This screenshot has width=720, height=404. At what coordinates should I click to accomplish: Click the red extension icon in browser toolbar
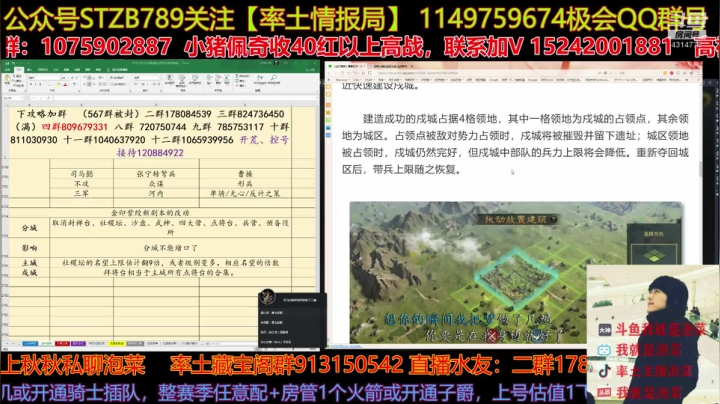[671, 73]
